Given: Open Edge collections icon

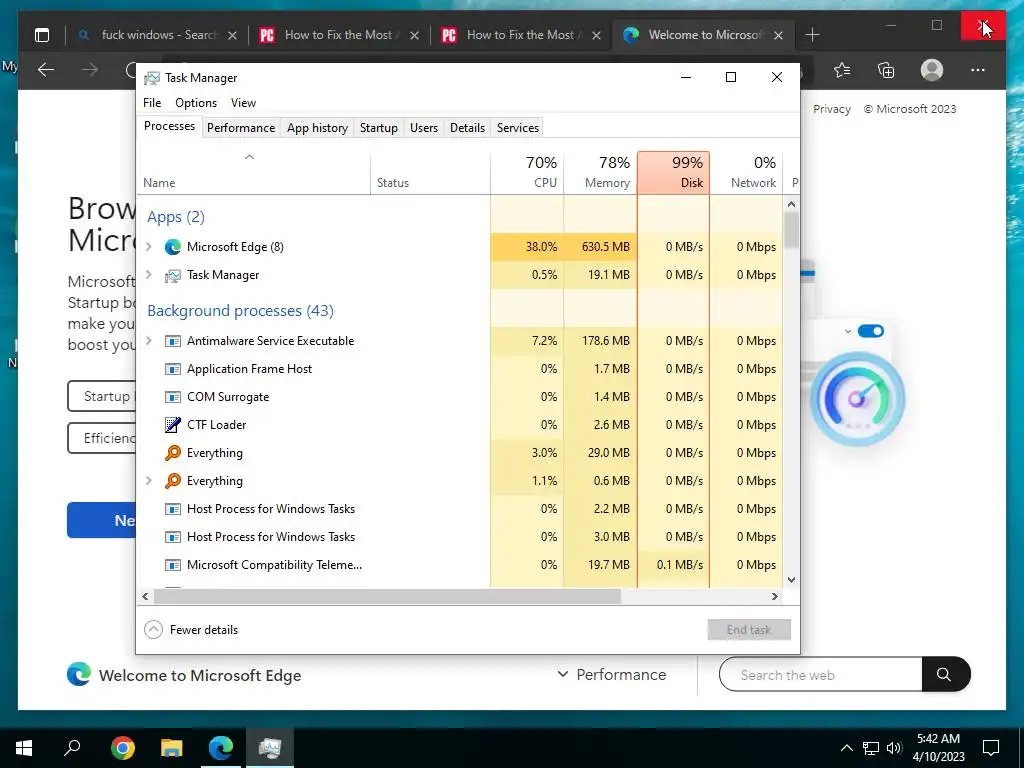Looking at the screenshot, I should pos(886,70).
